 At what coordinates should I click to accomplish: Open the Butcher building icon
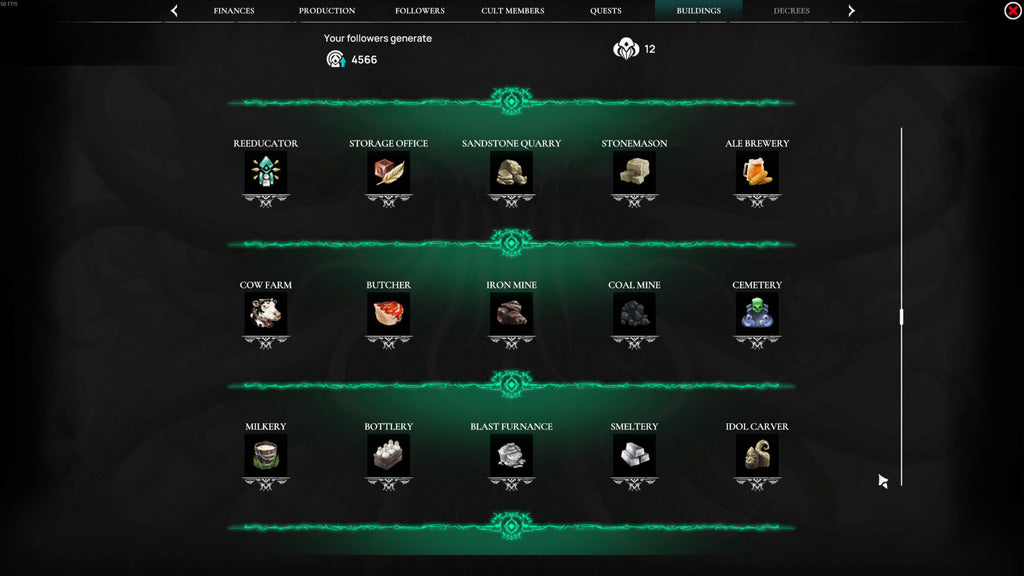(389, 313)
